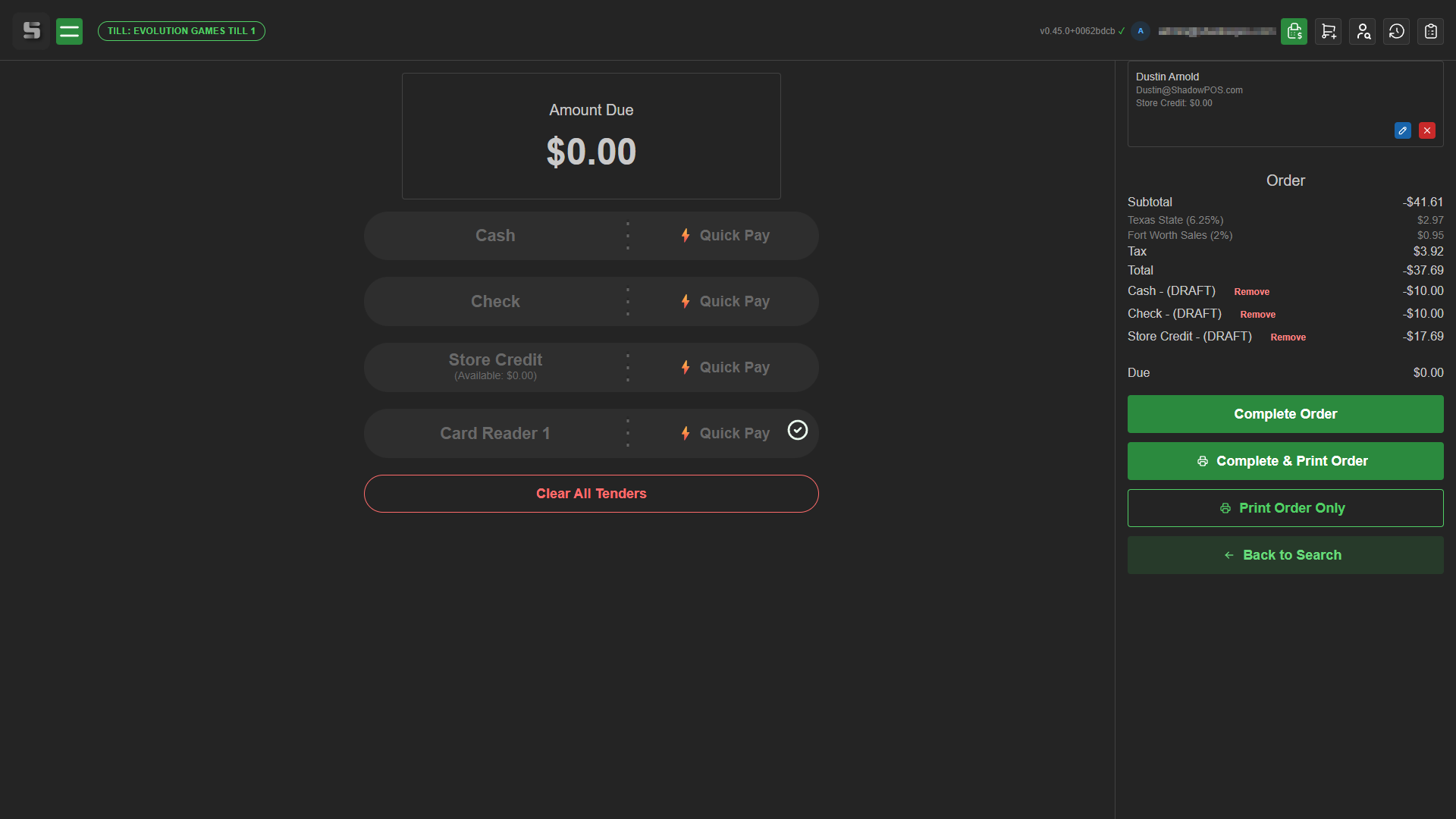
Task: Open the Check tender options dotted divider
Action: [x=627, y=301]
